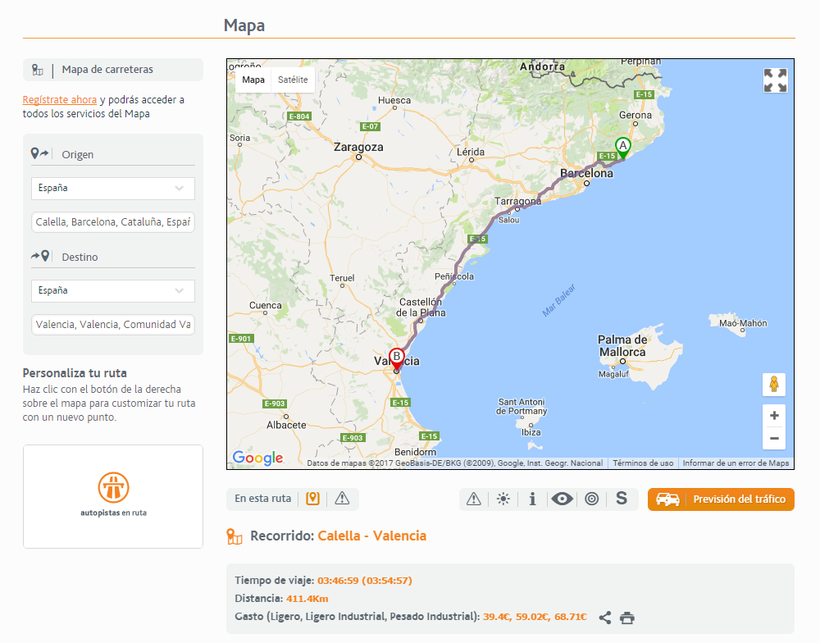Viewport: 820px width, 643px height.
Task: Switch to Satélite map view
Action: click(x=293, y=80)
